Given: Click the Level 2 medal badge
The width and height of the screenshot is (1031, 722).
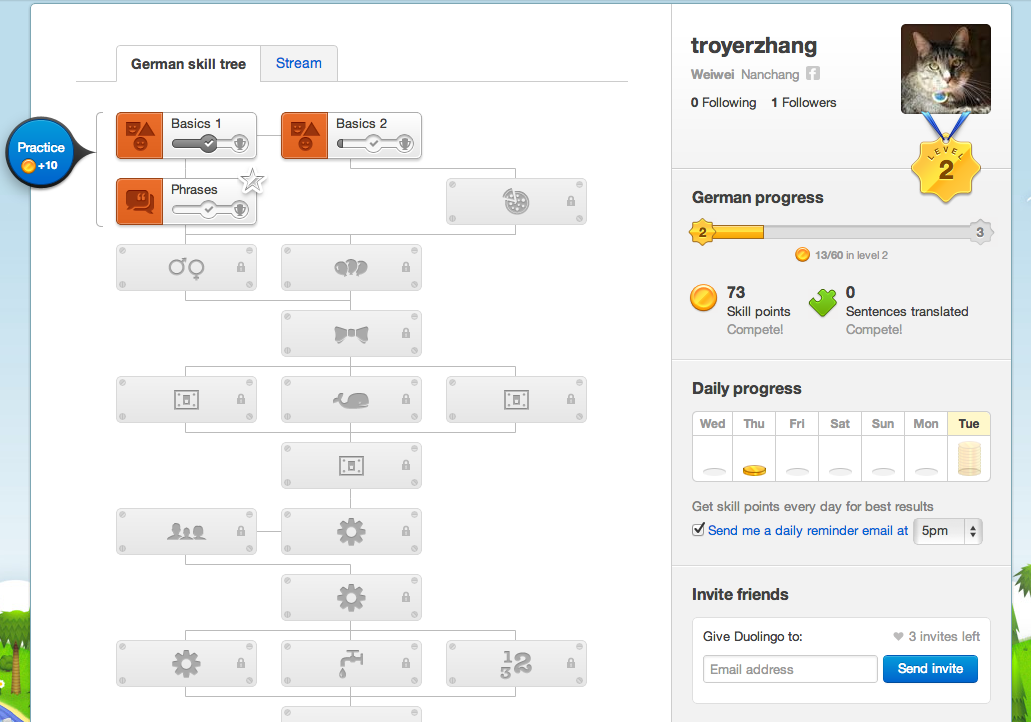Looking at the screenshot, I should (946, 169).
